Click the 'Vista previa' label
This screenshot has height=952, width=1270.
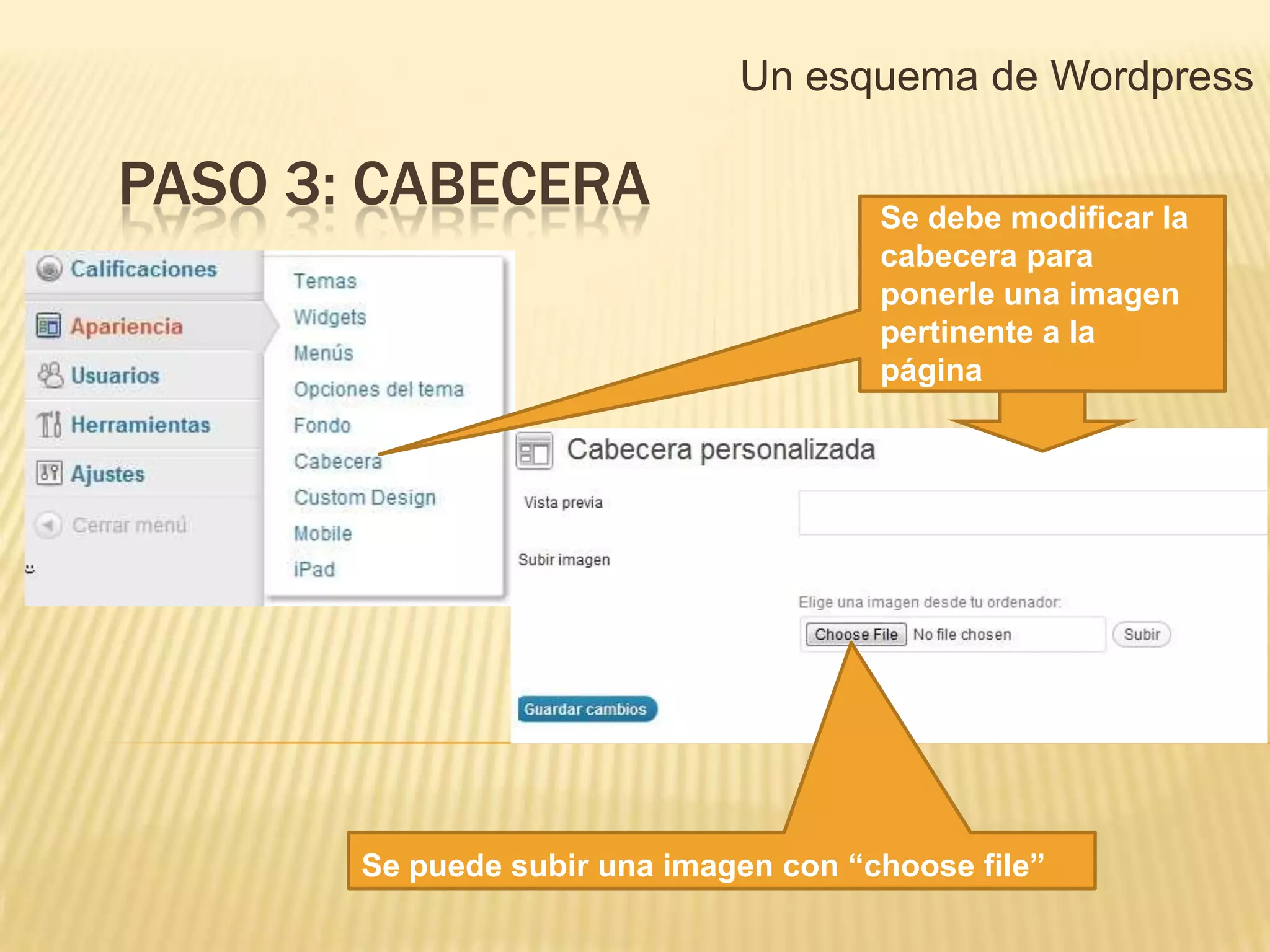[x=563, y=502]
